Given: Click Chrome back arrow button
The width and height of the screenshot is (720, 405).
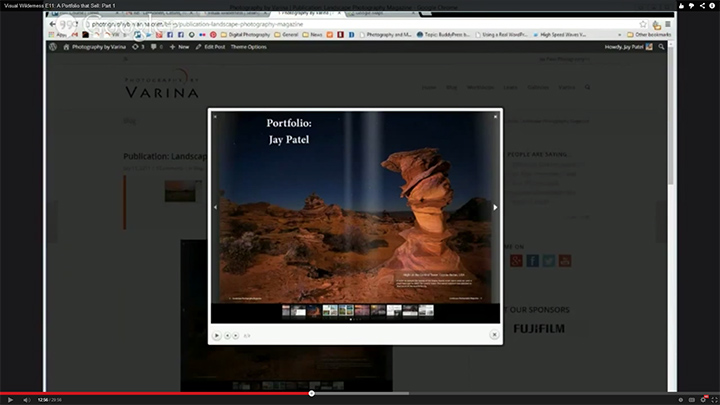Looking at the screenshot, I should pyautogui.click(x=52, y=24).
